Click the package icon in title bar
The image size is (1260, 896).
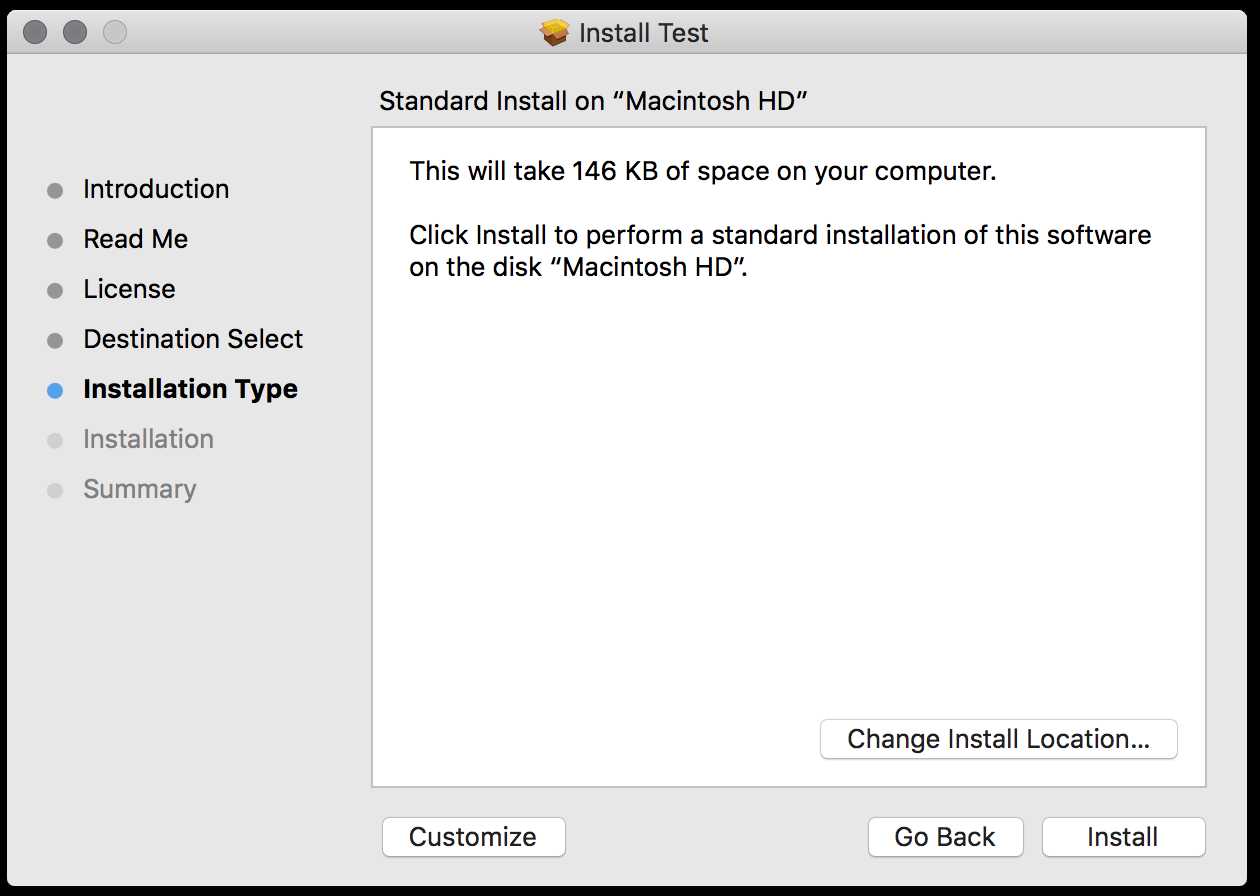point(555,33)
